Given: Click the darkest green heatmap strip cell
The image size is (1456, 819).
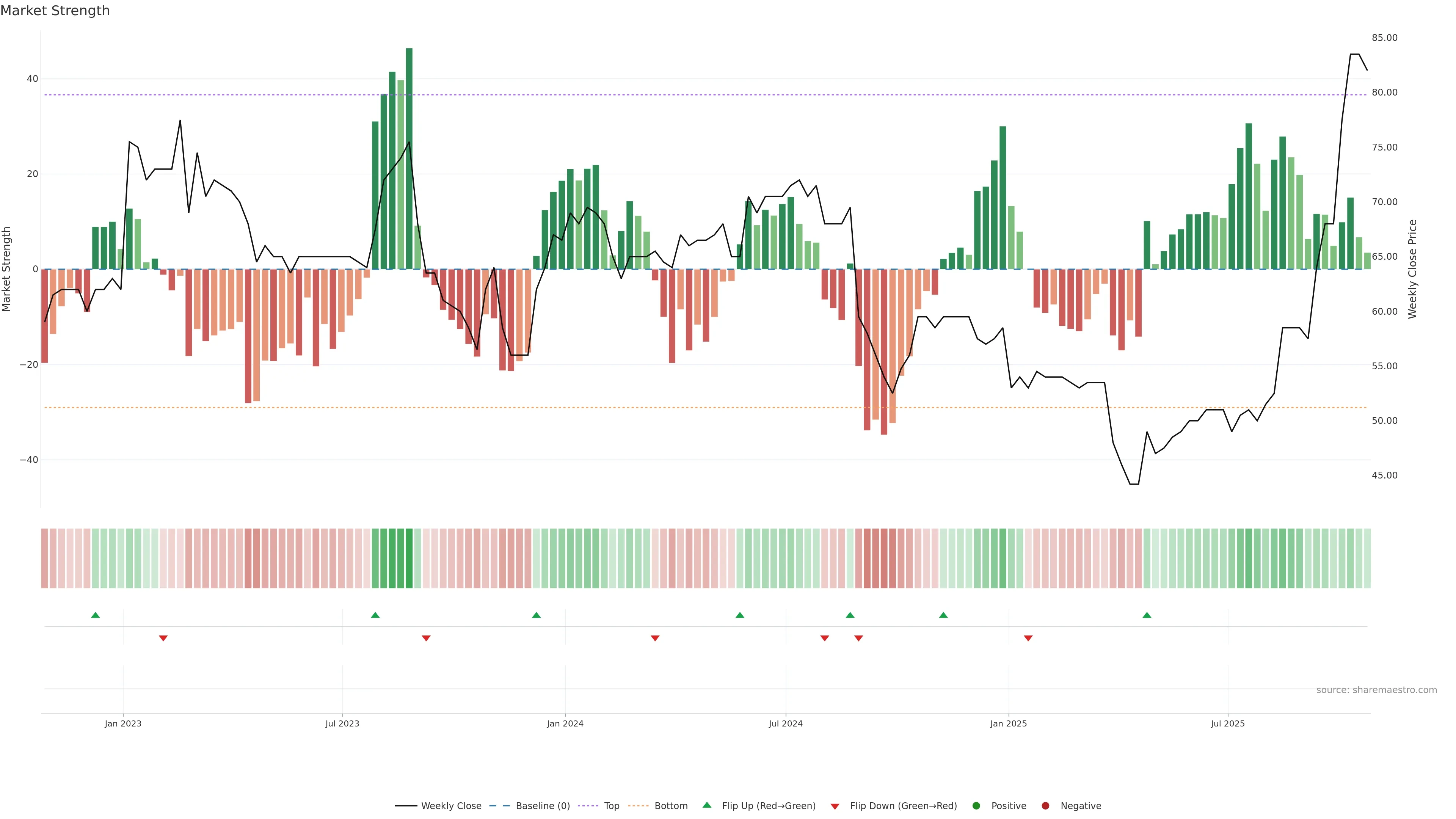Looking at the screenshot, I should pyautogui.click(x=409, y=559).
